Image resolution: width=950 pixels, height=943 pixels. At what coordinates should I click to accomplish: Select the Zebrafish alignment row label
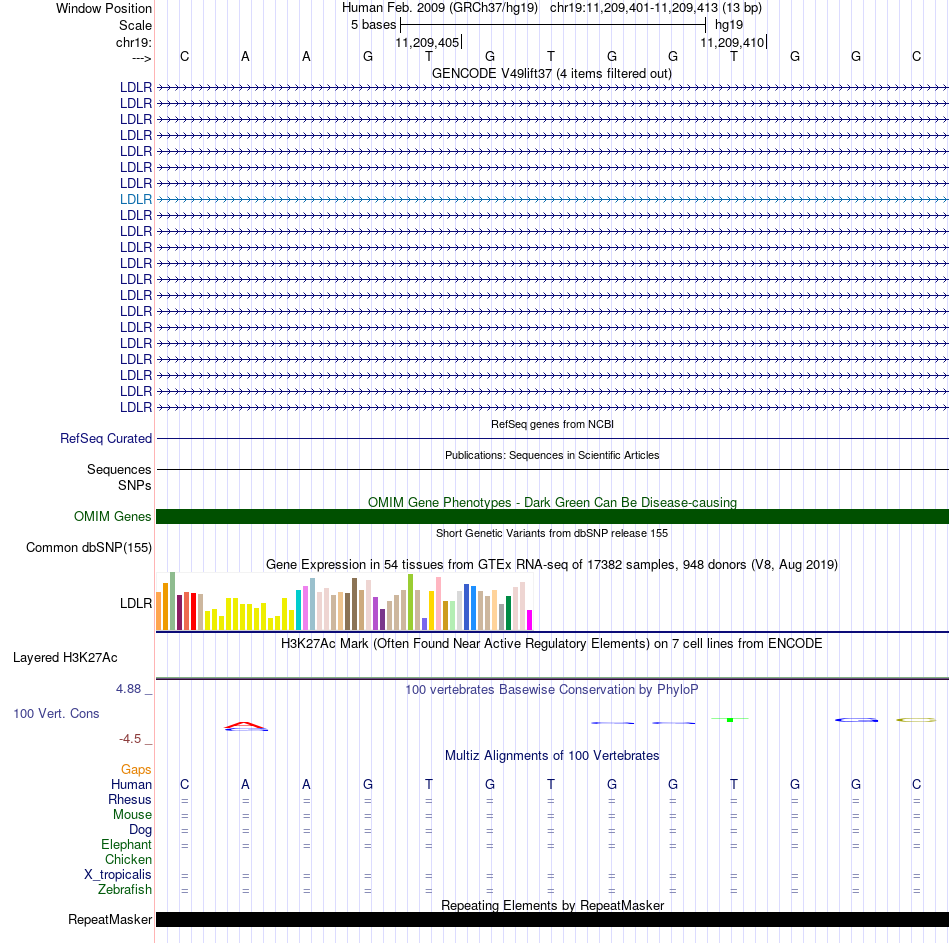click(125, 889)
